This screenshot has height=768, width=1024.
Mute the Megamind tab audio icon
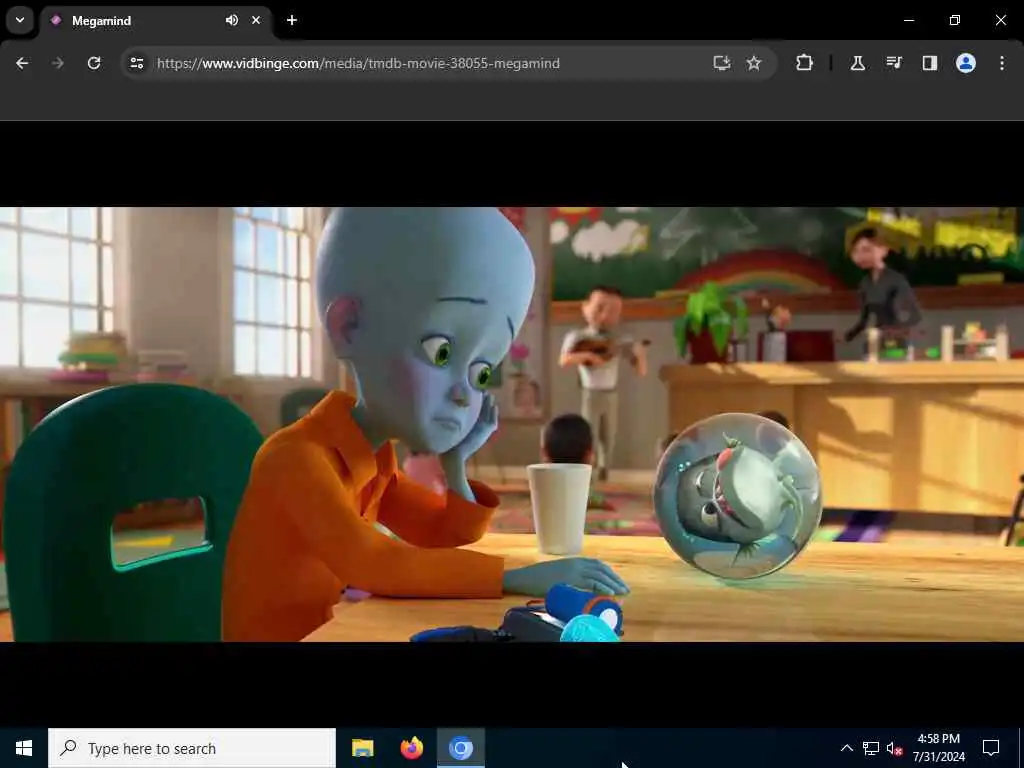232,20
